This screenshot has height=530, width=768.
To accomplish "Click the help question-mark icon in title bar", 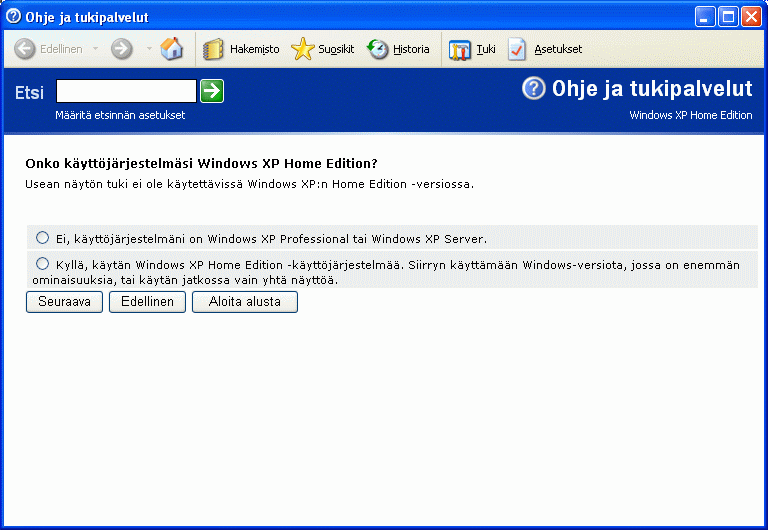I will 13,17.
